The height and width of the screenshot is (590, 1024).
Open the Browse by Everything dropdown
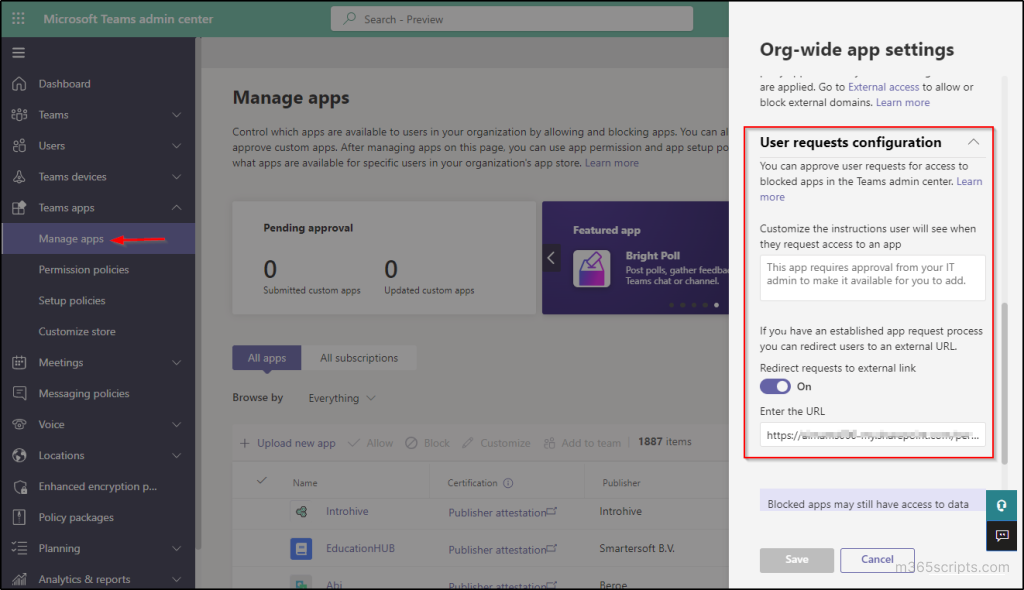click(x=342, y=398)
